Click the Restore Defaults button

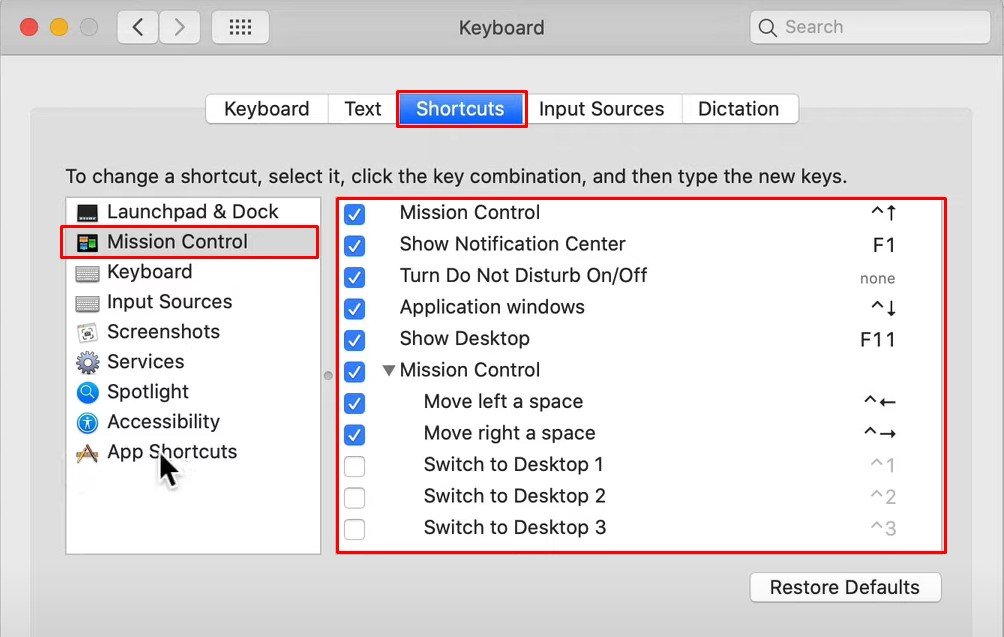[x=844, y=588]
